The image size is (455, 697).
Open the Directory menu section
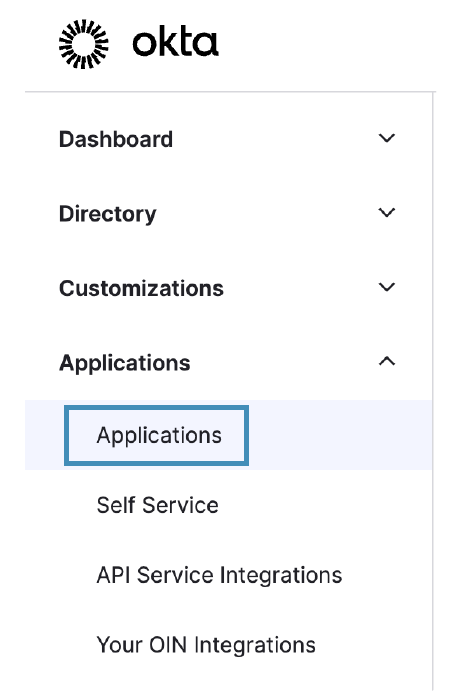[x=108, y=214]
